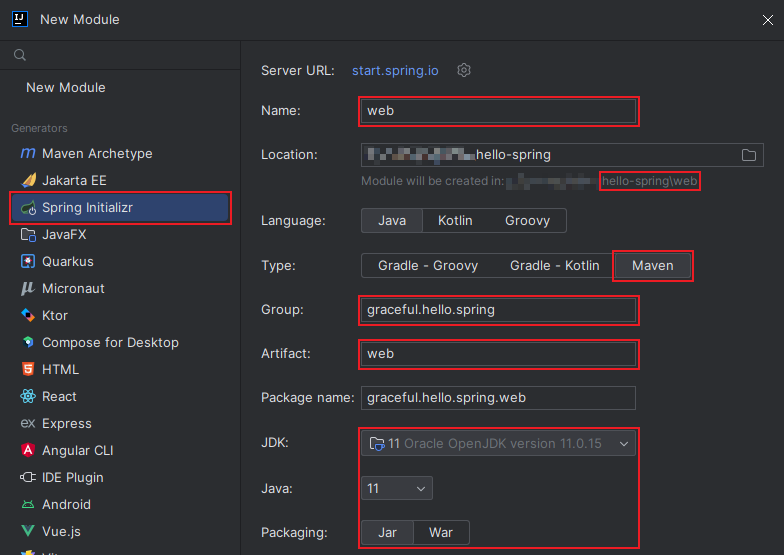784x555 pixels.
Task: Open the JDK version dropdown
Action: pos(498,444)
